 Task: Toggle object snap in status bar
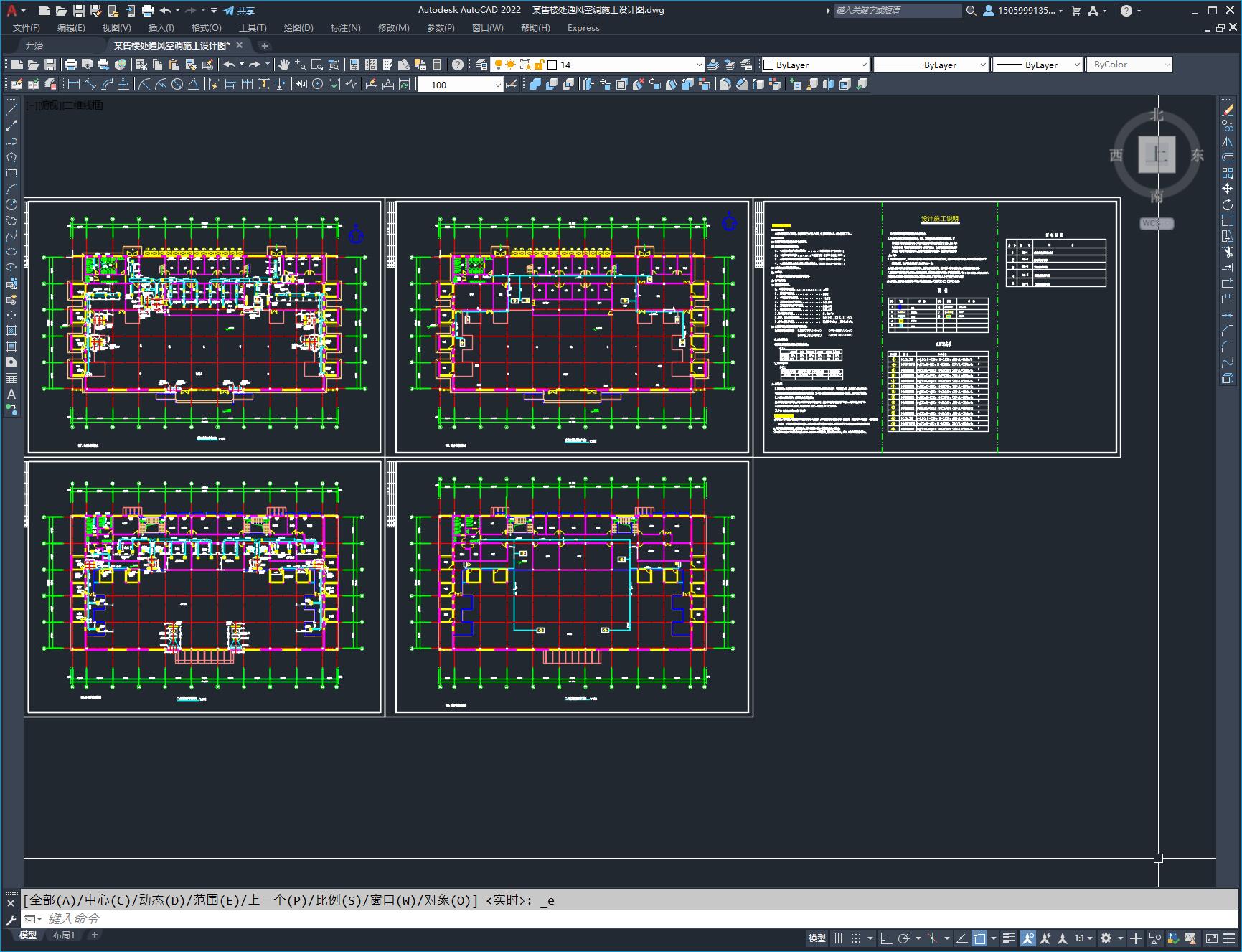[x=979, y=938]
